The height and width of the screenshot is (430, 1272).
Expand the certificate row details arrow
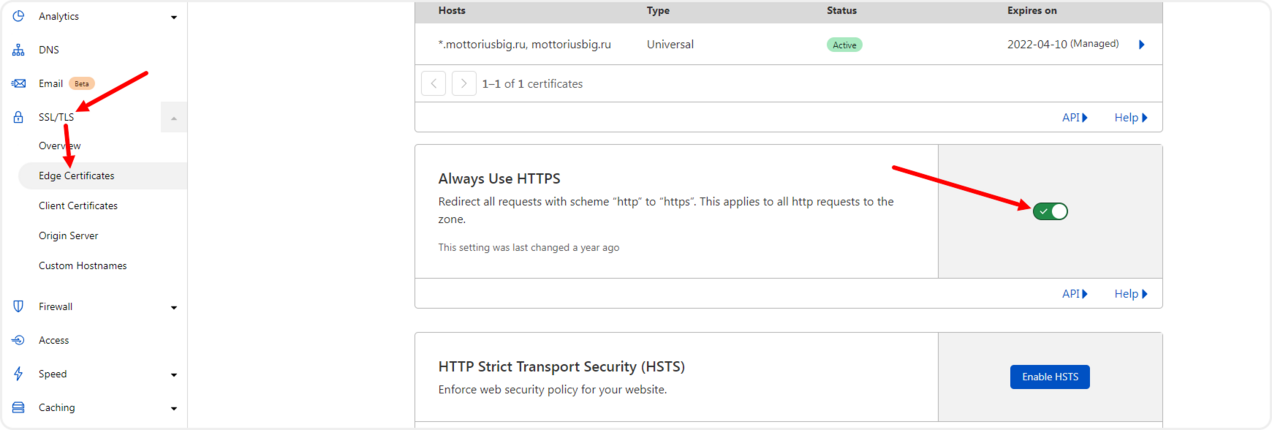1142,44
